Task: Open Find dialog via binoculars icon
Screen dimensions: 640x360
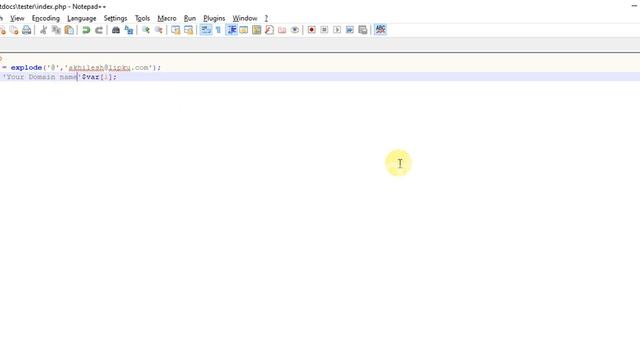Action: coord(116,30)
